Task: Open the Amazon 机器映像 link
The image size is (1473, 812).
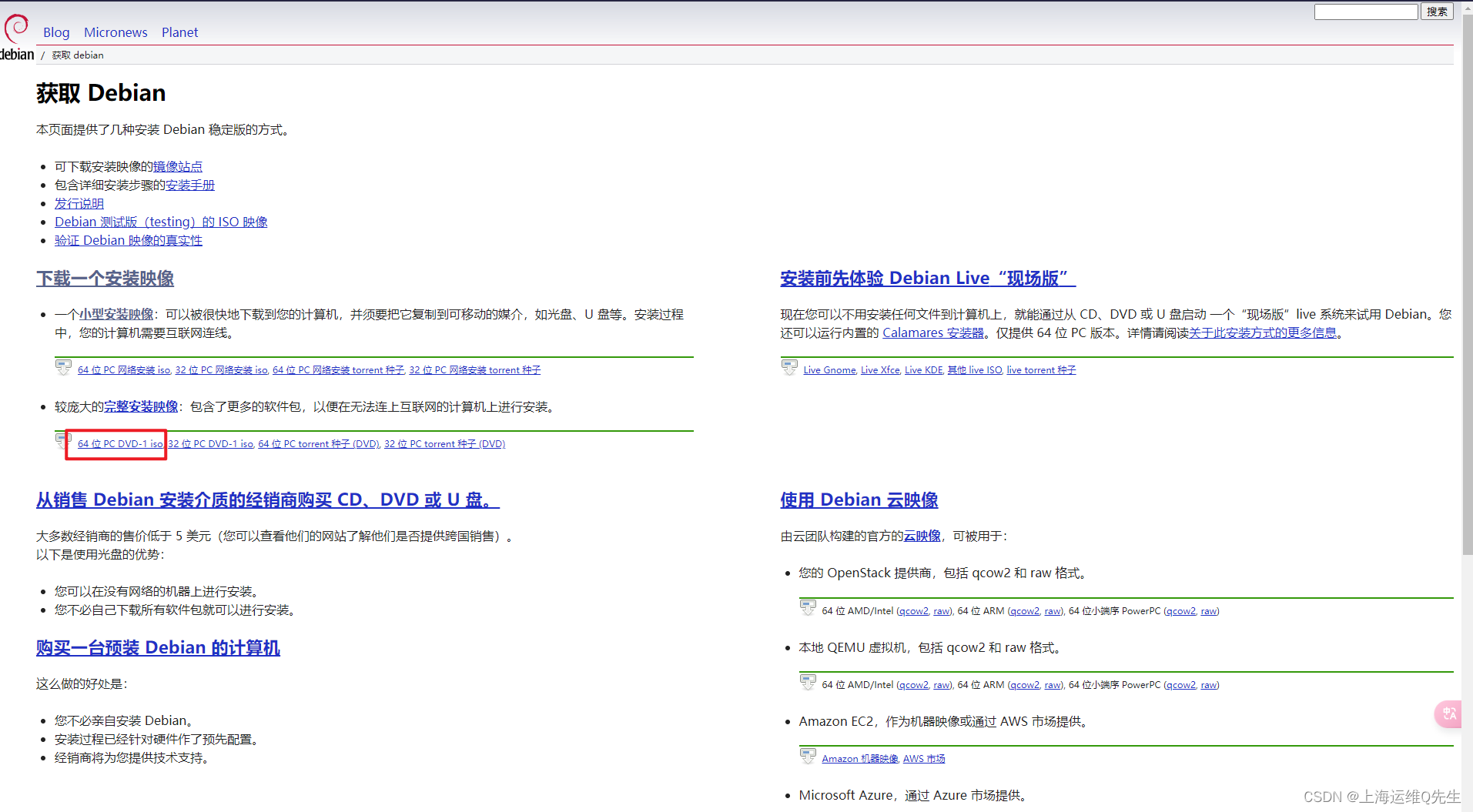Action: point(860,759)
